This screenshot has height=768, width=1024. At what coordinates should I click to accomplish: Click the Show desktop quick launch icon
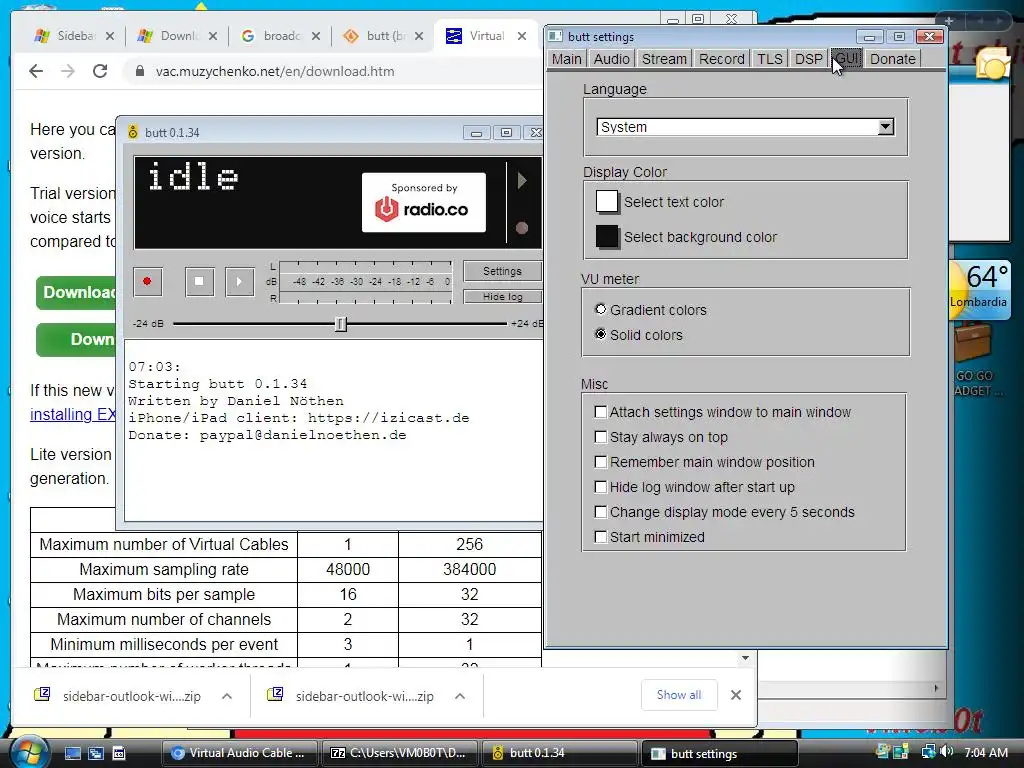[72, 753]
